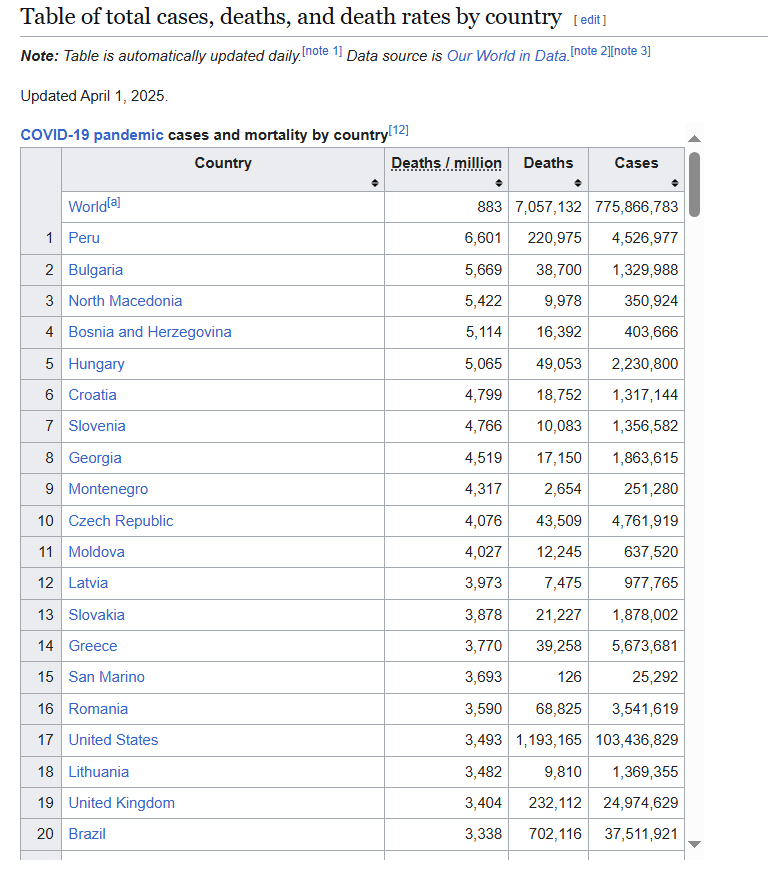Select Montenegro cases value 251,280

(x=651, y=489)
